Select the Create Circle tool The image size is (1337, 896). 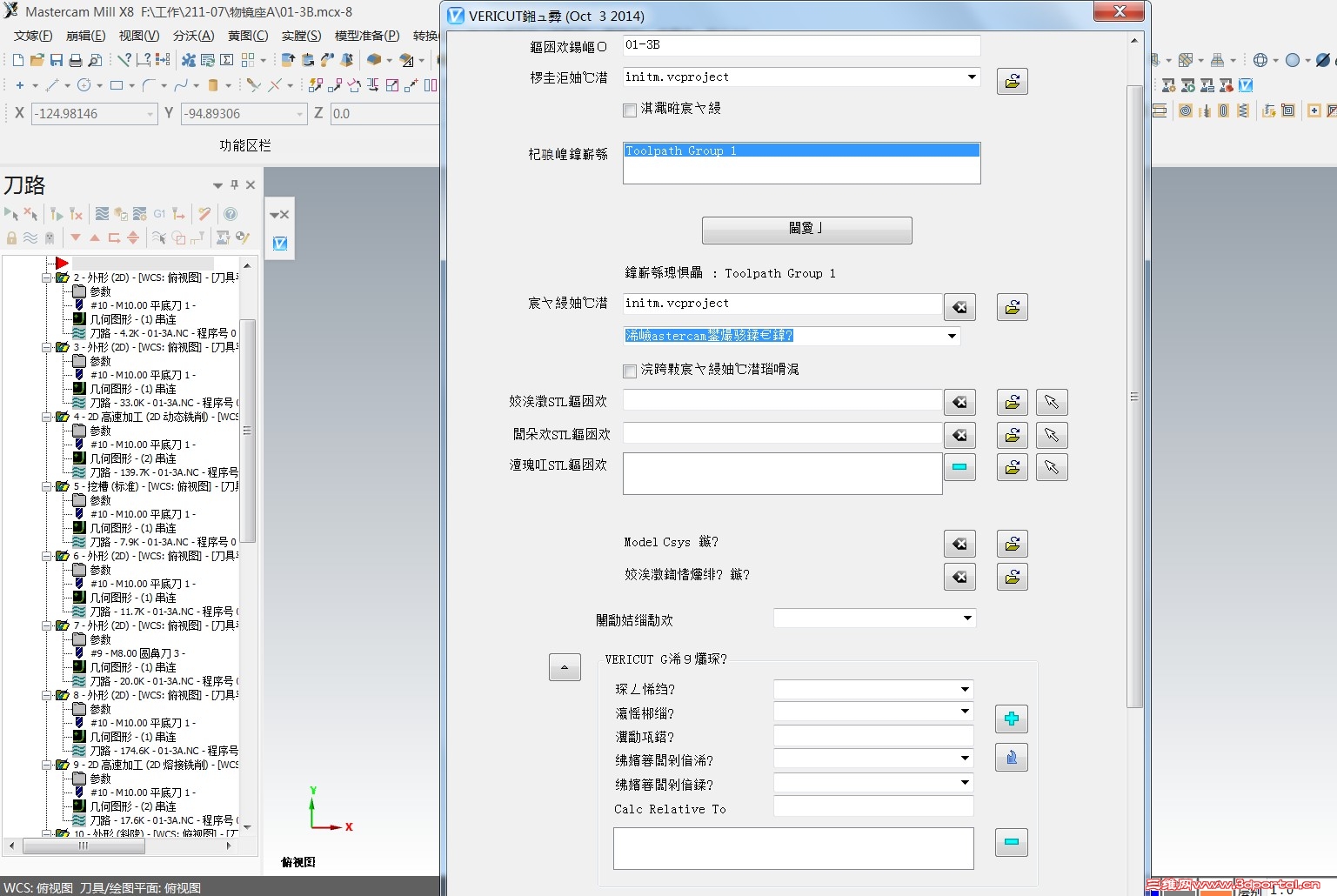[x=84, y=85]
